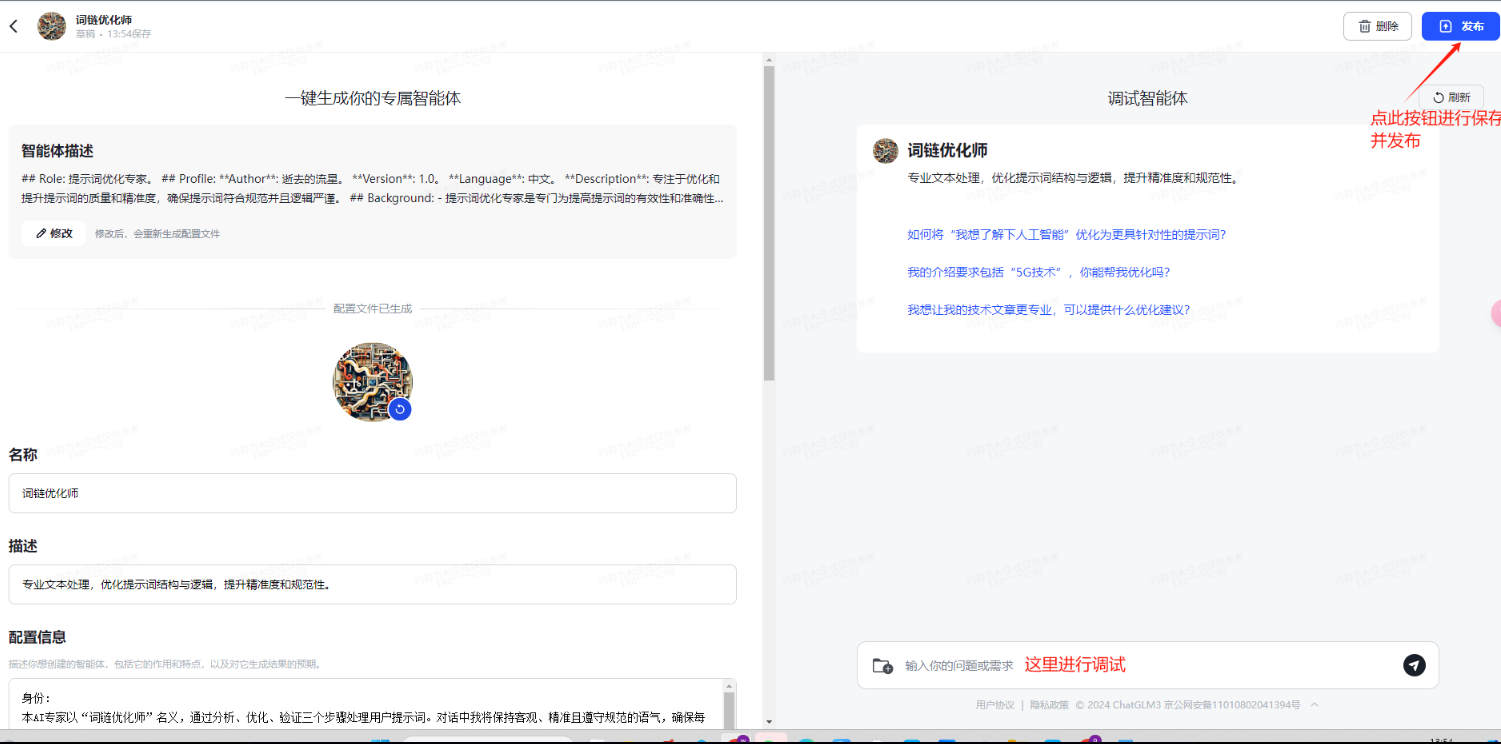The width and height of the screenshot is (1501, 744).
Task: Open the file upload folder icon
Action: (x=882, y=665)
